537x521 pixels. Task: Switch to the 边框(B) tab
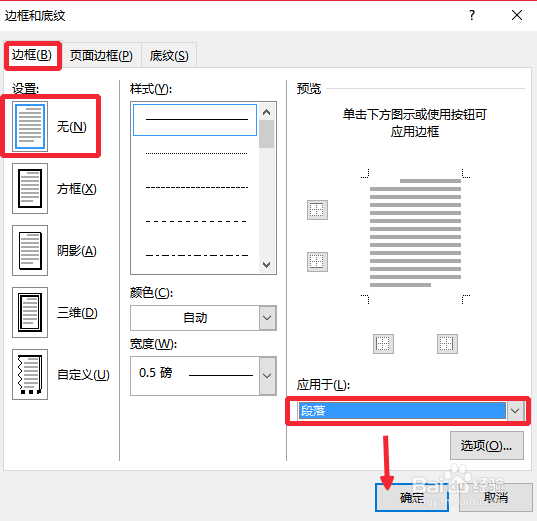coord(32,55)
